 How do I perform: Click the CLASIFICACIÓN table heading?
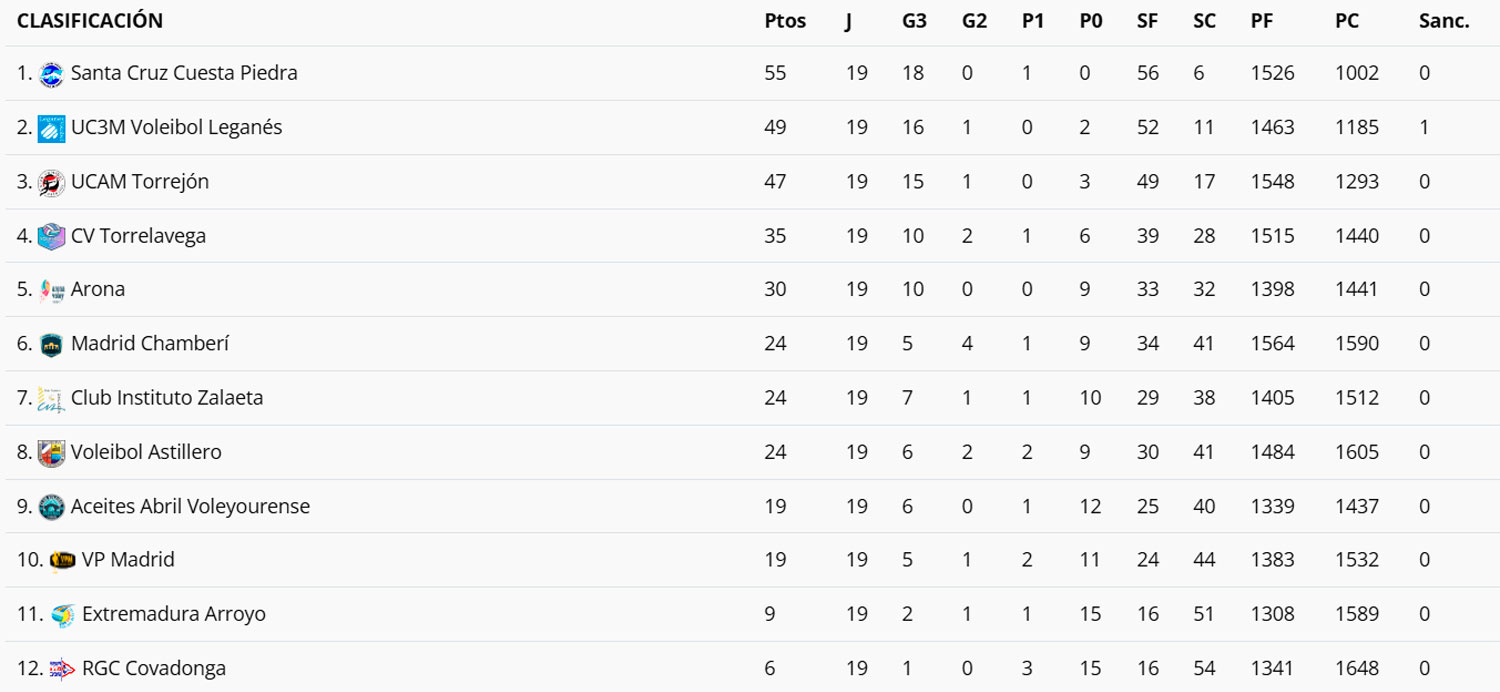click(x=90, y=21)
